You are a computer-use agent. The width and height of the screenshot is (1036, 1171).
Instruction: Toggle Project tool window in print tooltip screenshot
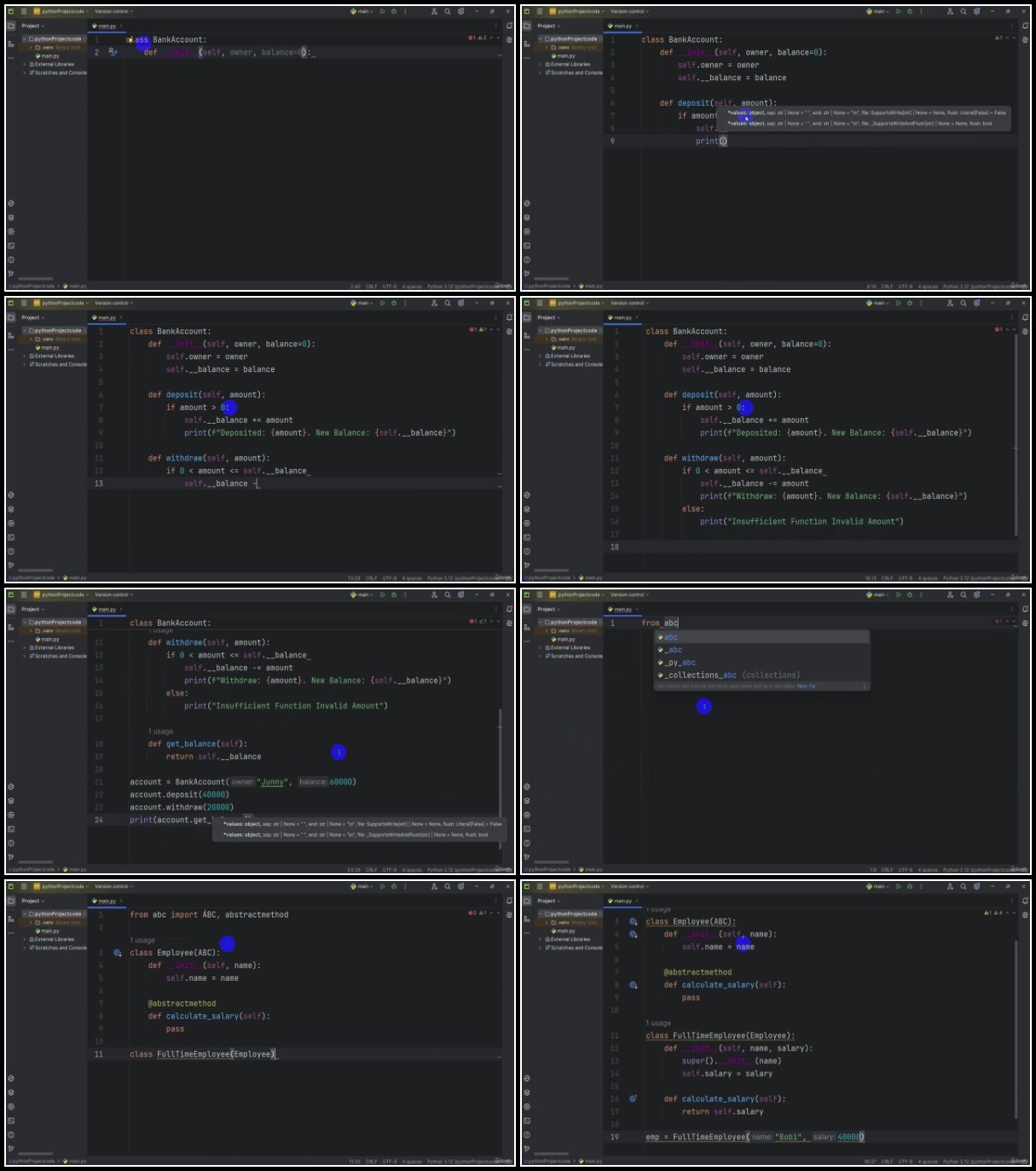pyautogui.click(x=527, y=26)
